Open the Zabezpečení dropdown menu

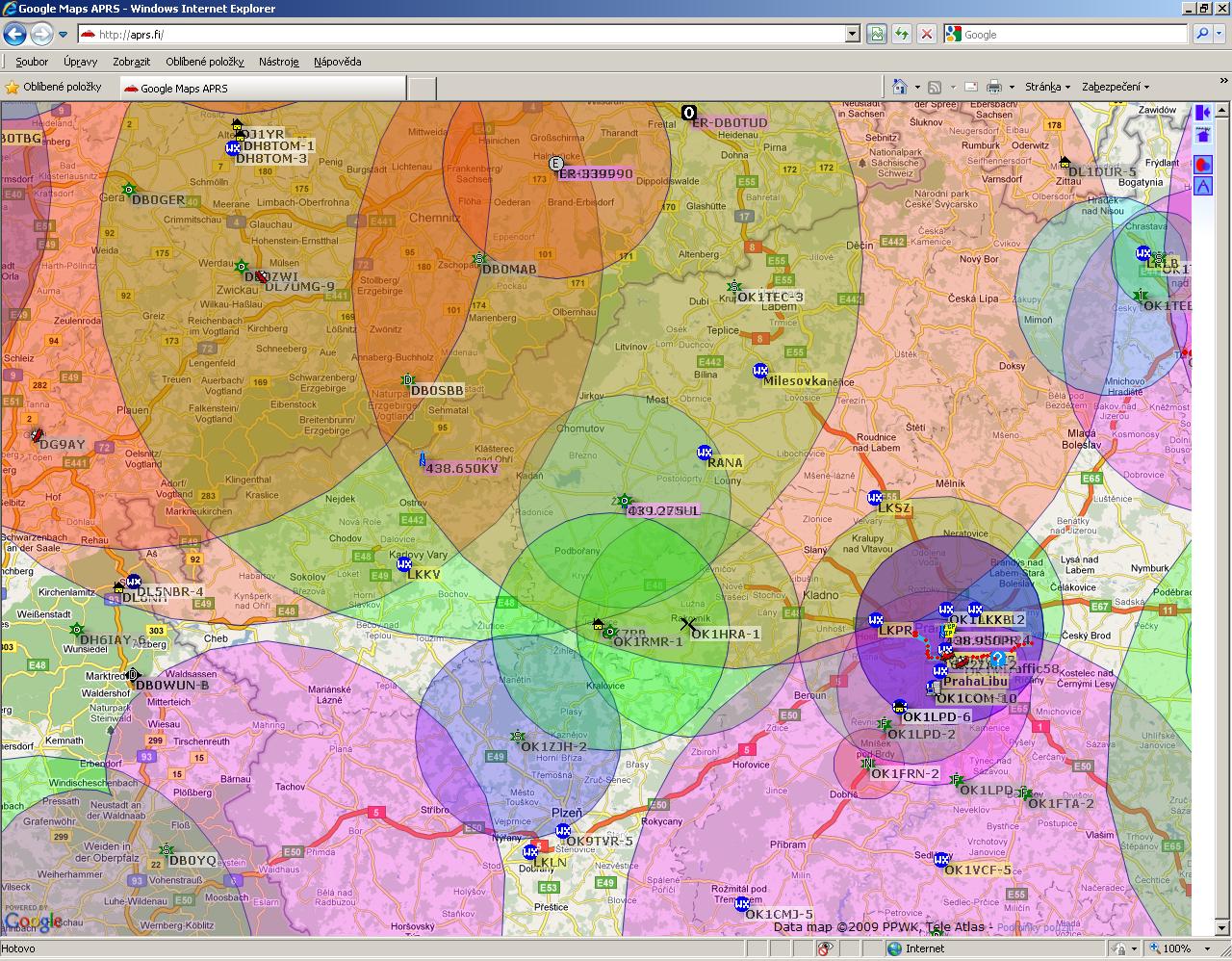pos(1116,87)
